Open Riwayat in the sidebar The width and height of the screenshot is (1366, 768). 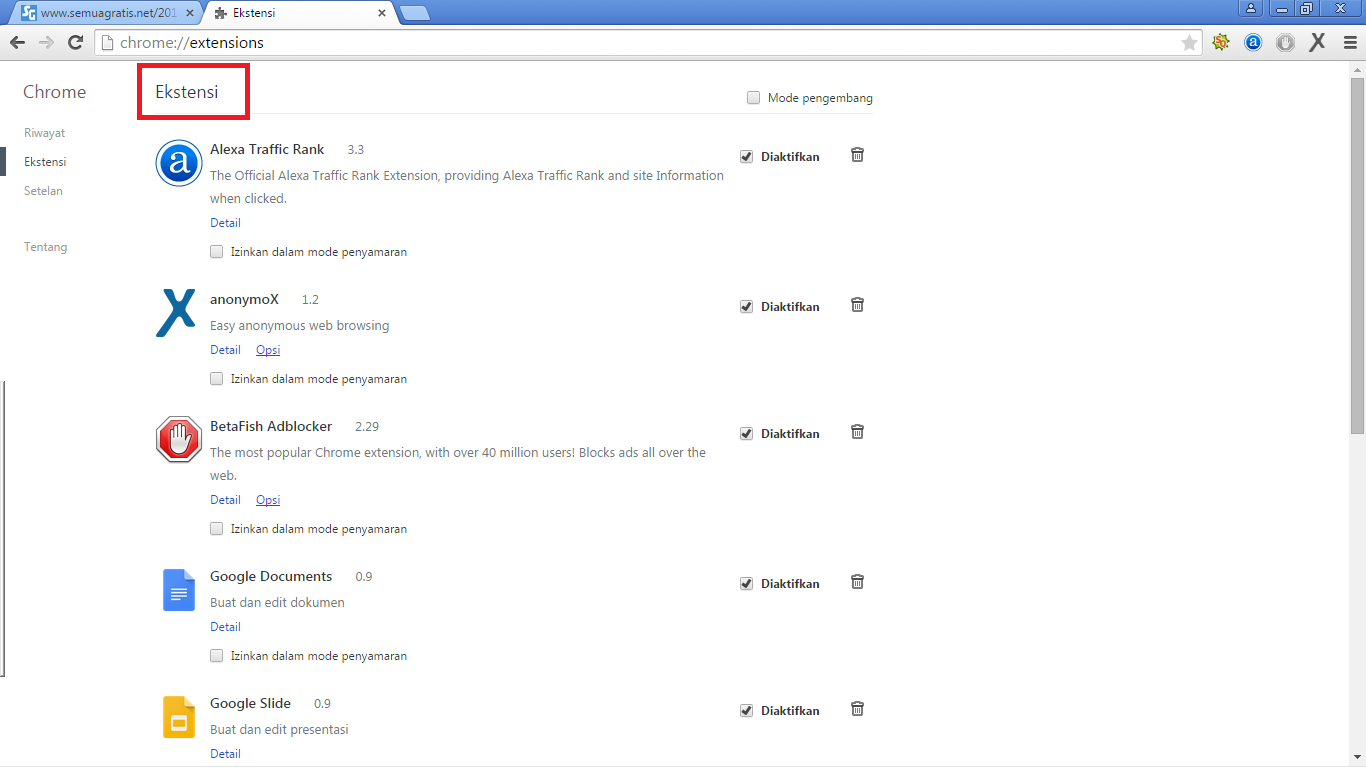tap(44, 133)
